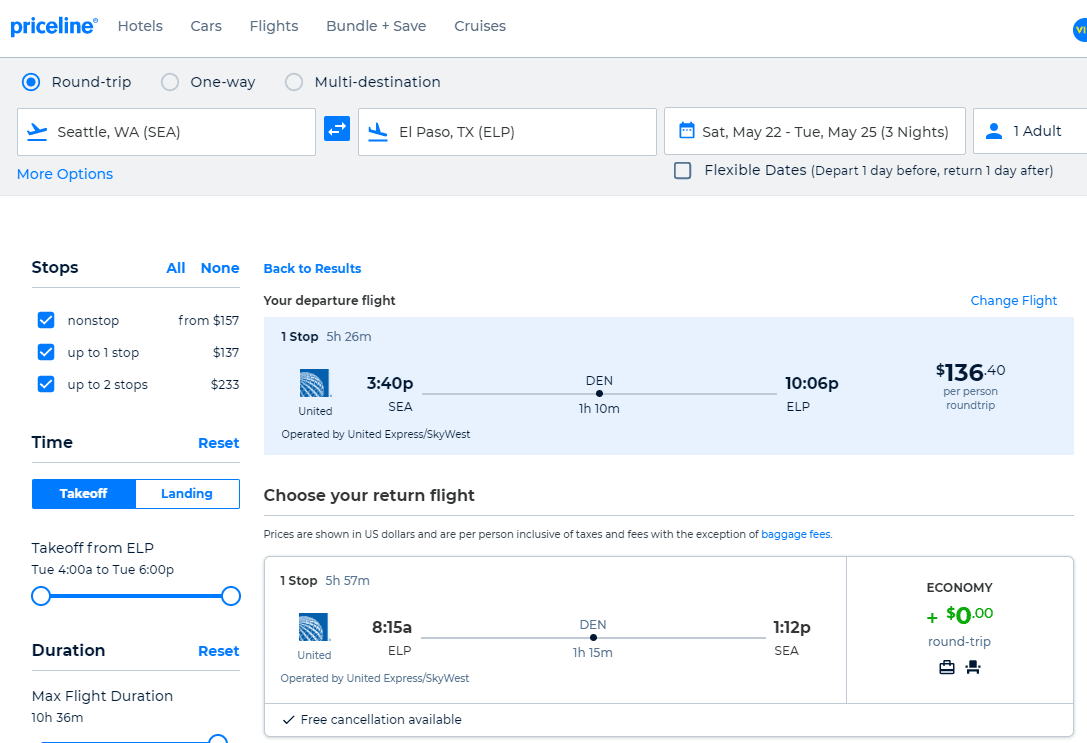Image resolution: width=1087 pixels, height=743 pixels.
Task: Select the Landing time filter tab
Action: pos(186,493)
